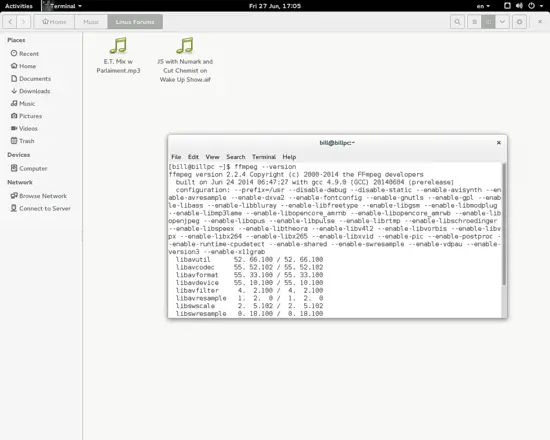Viewport: 550px width, 440px height.
Task: Open Documents in the sidebar
Action: pyautogui.click(x=31, y=79)
